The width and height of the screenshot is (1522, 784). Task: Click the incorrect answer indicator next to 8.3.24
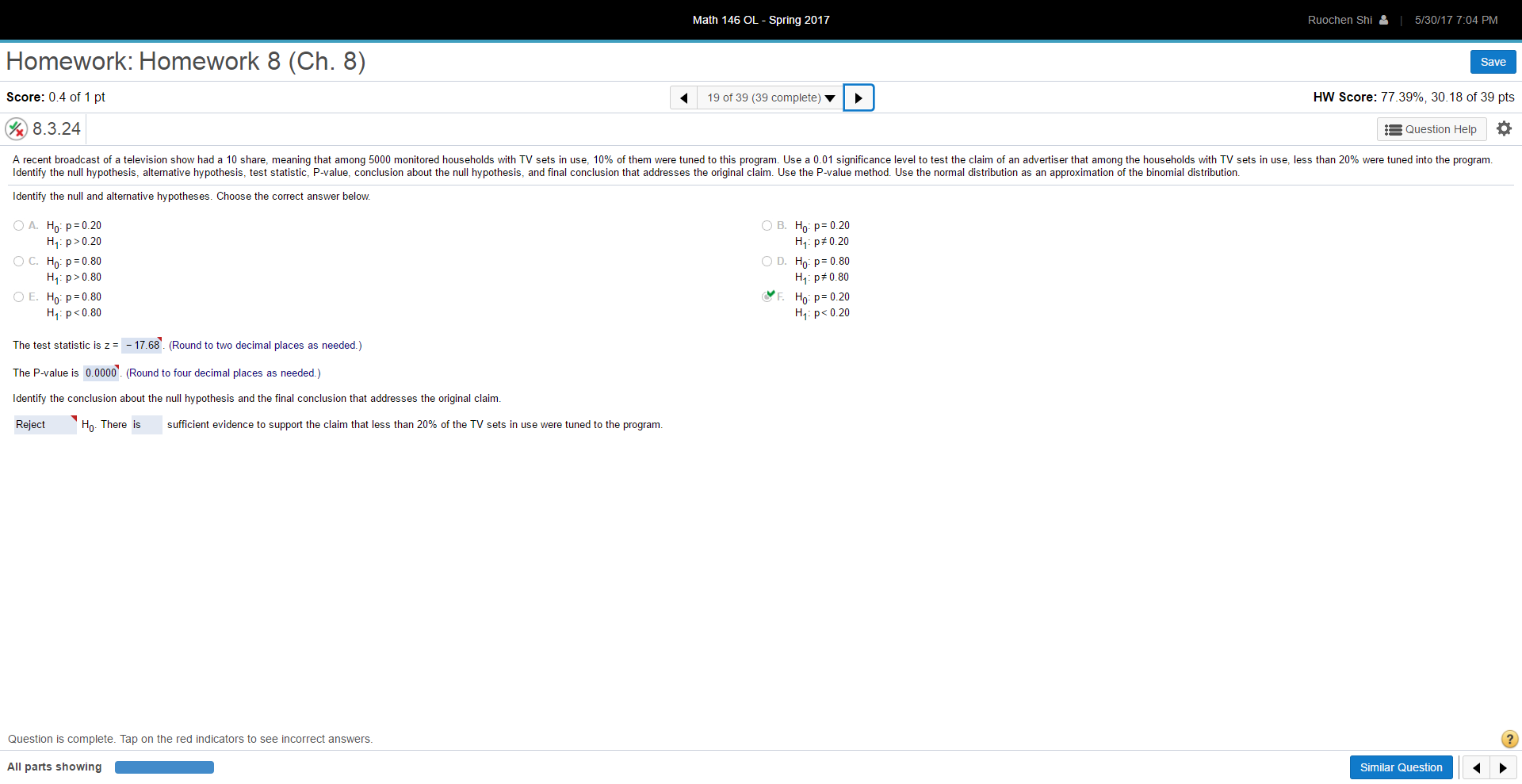(x=16, y=128)
